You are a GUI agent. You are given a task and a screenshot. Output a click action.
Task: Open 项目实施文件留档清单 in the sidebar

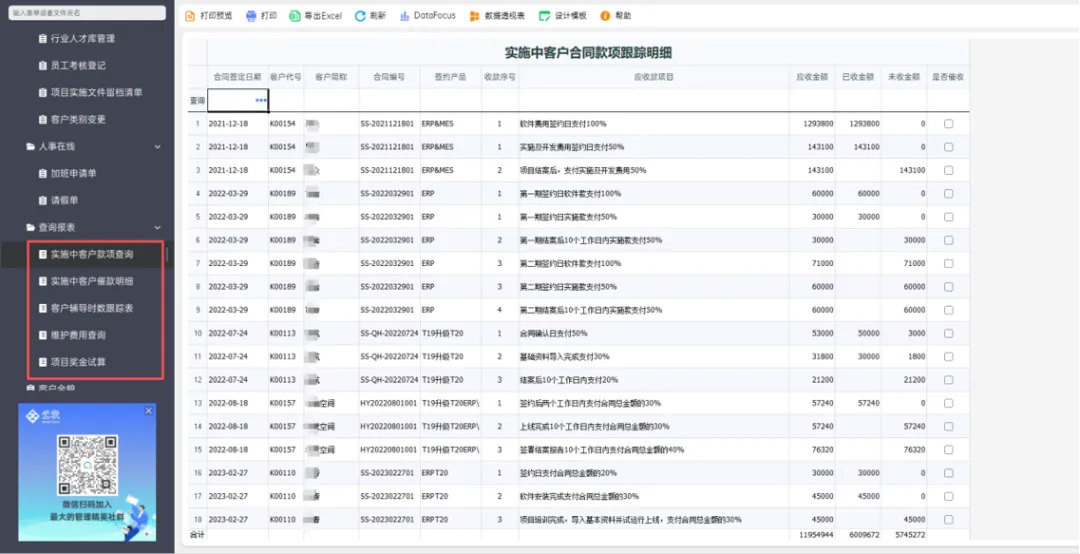click(91, 92)
